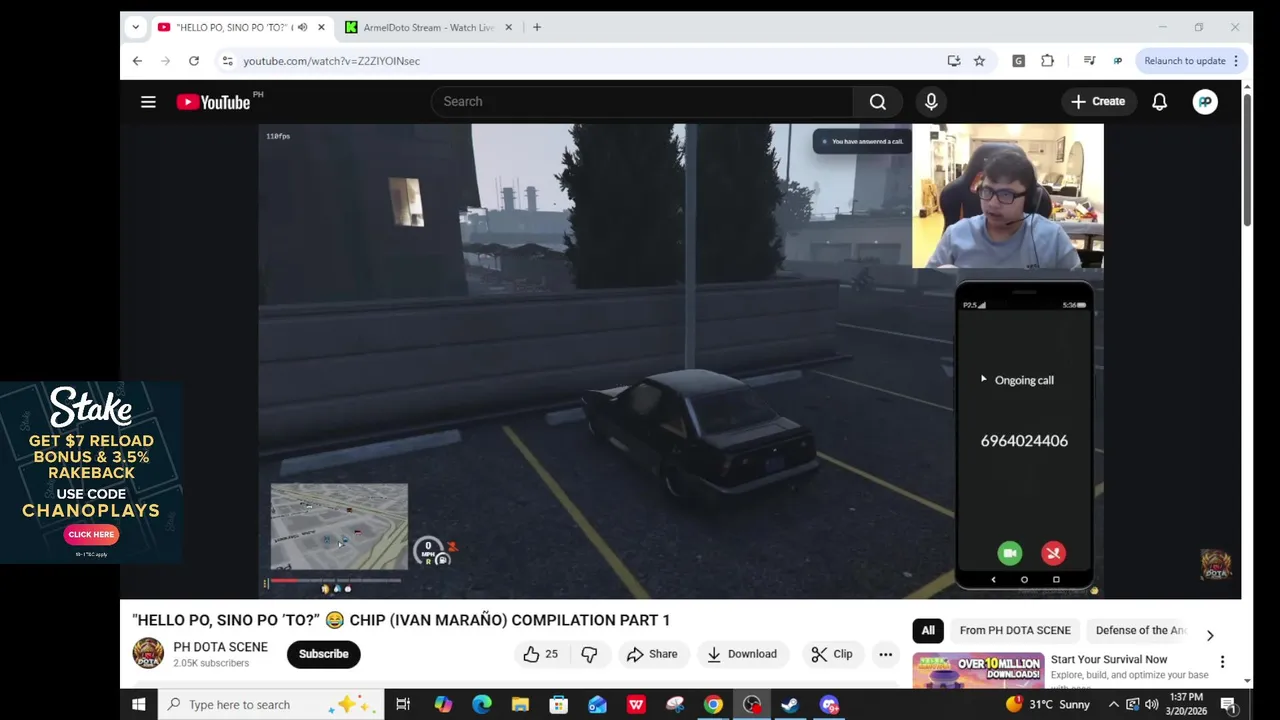Open Microsoft Store from taskbar
Image resolution: width=1280 pixels, height=720 pixels.
coord(559,705)
